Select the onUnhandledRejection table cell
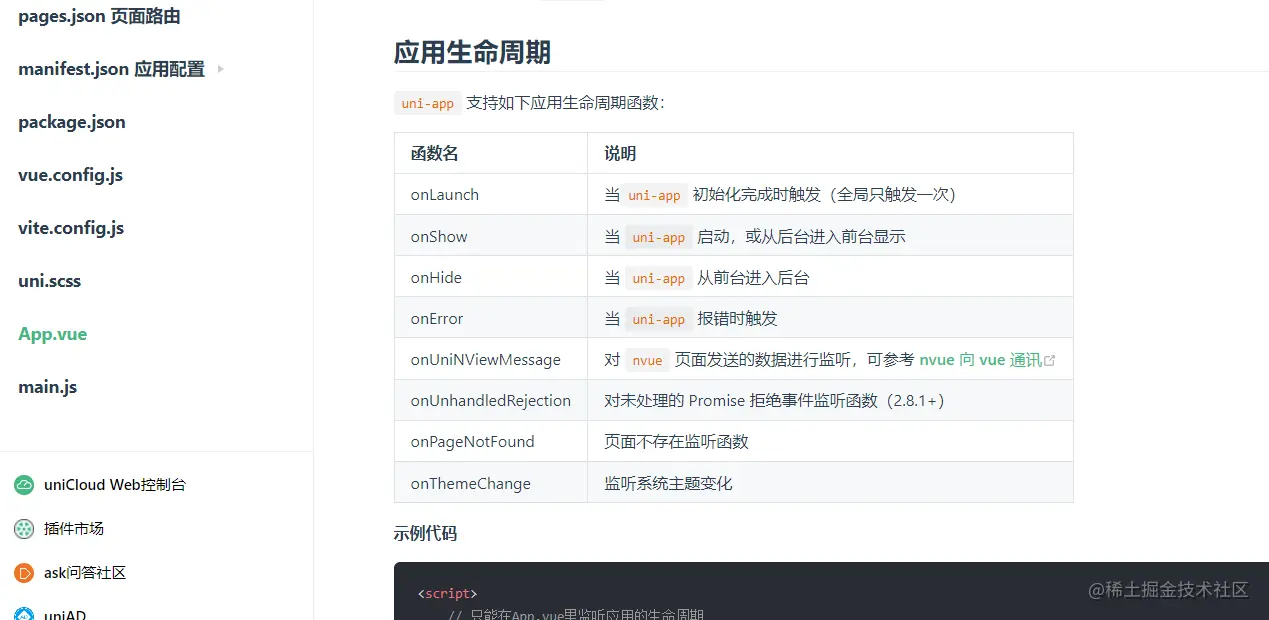 [491, 400]
